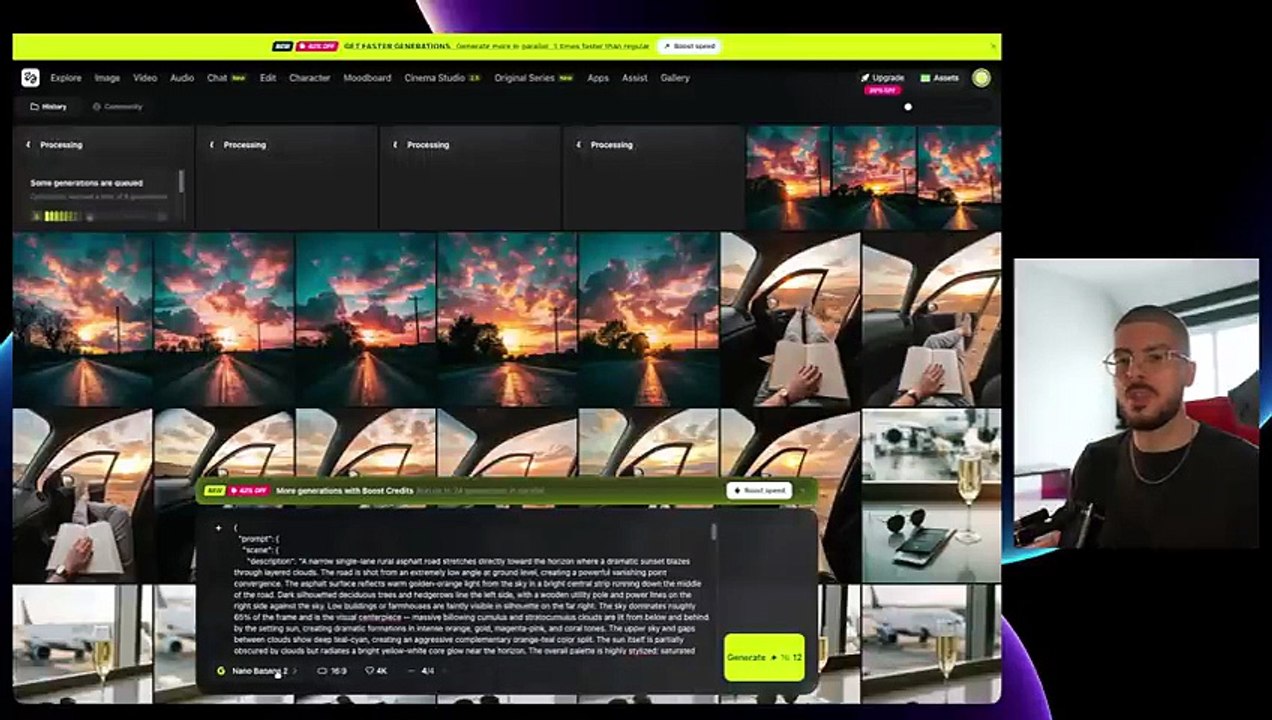Switch to the History tab
The height and width of the screenshot is (720, 1272).
(x=48, y=106)
